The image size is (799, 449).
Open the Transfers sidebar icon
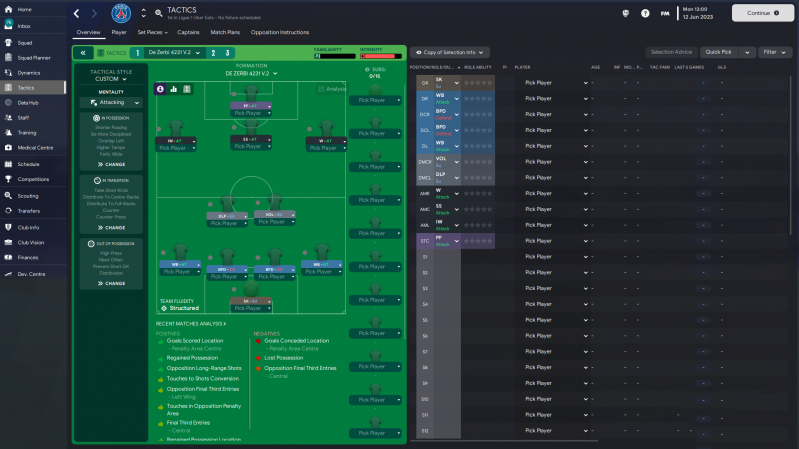coord(9,211)
